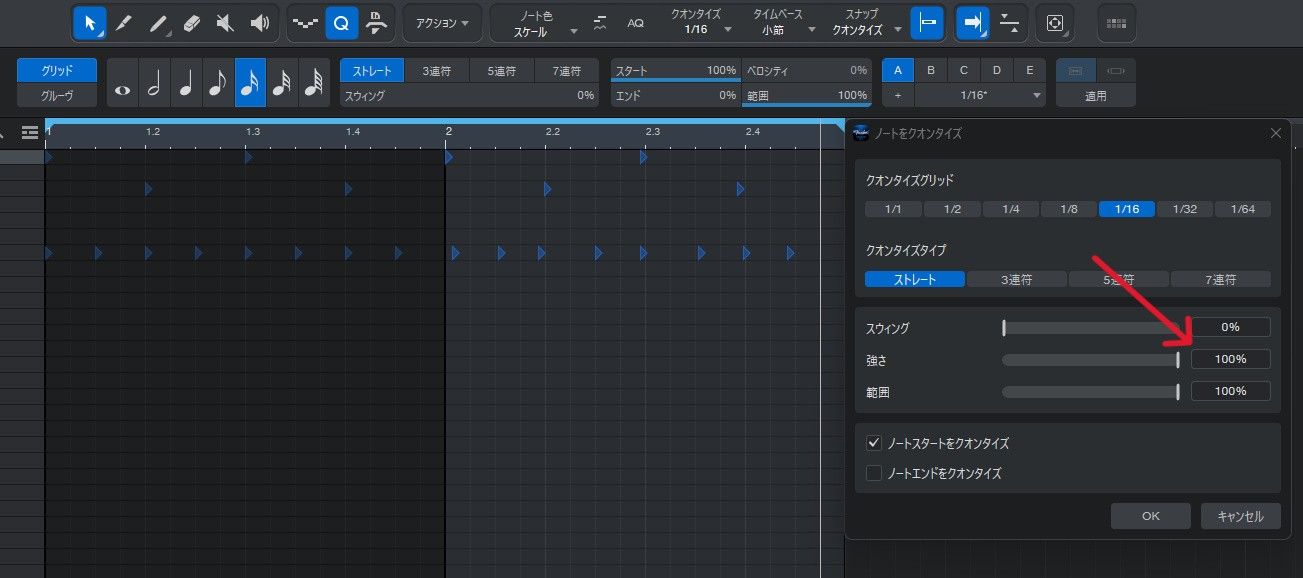The height and width of the screenshot is (578, 1303).
Task: Select the 3連符 tab in quantize panel
Action: tap(435, 70)
